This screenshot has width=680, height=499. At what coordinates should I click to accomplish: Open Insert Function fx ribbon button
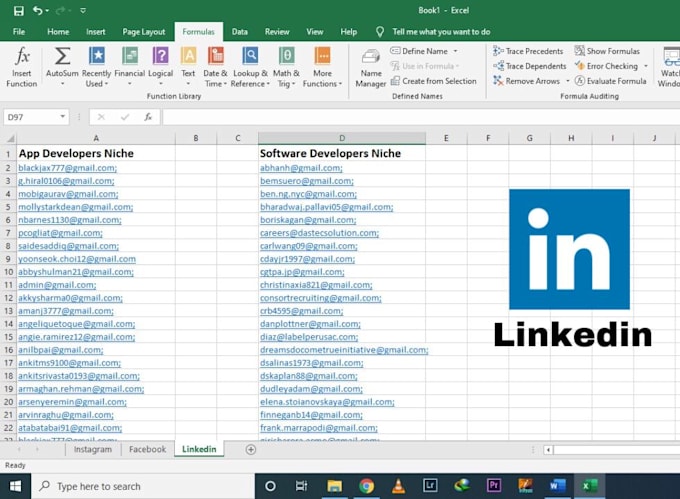(22, 67)
